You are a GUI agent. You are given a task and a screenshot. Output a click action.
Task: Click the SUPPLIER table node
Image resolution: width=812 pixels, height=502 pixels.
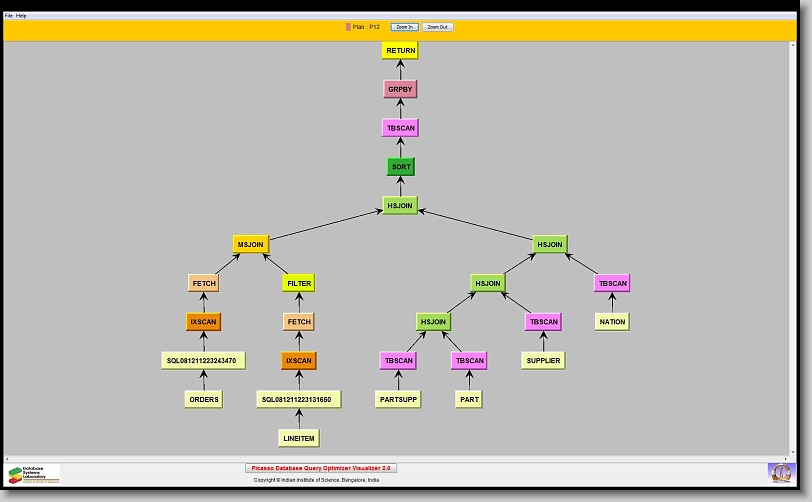click(542, 360)
